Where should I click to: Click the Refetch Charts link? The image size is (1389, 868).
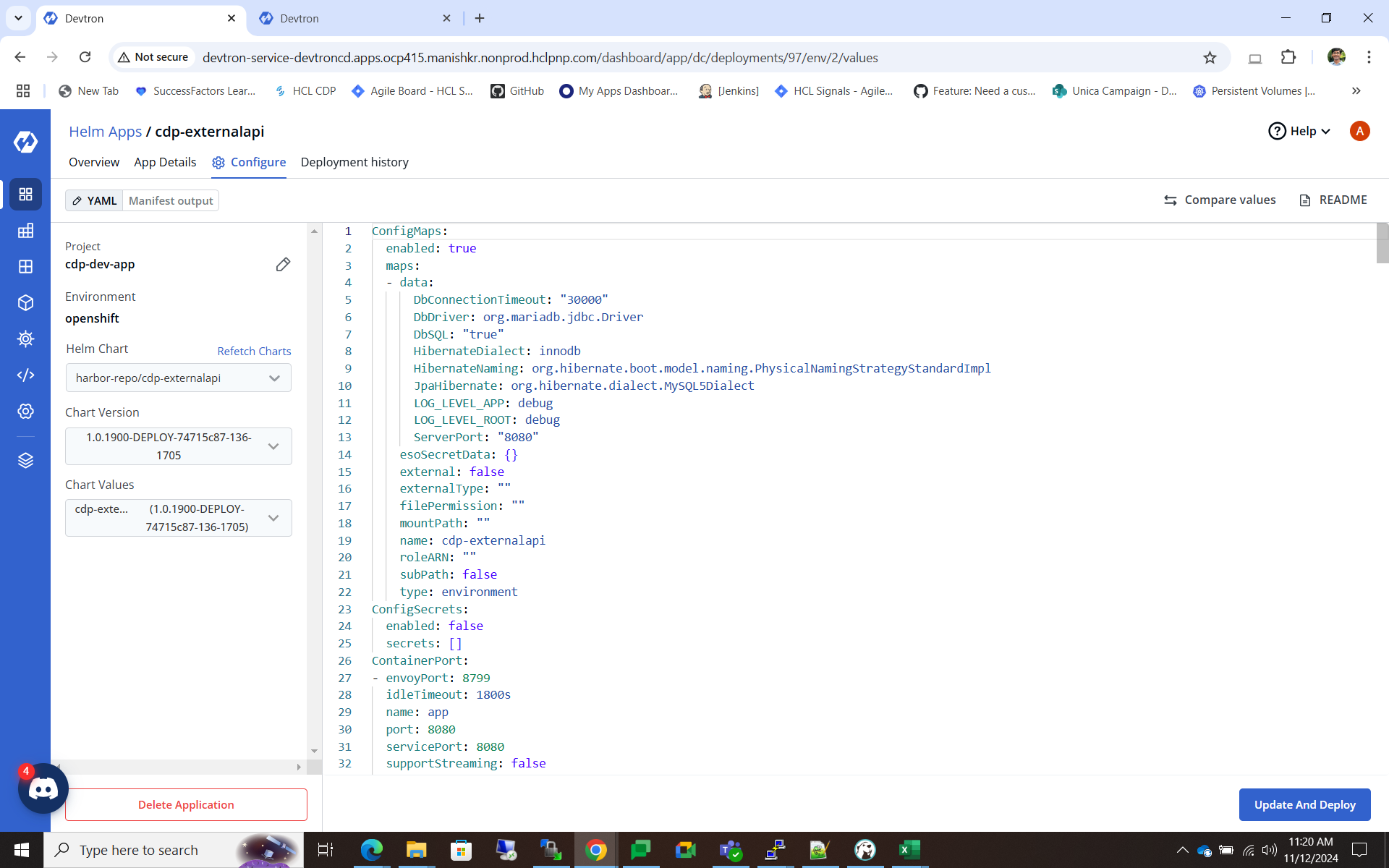(254, 351)
